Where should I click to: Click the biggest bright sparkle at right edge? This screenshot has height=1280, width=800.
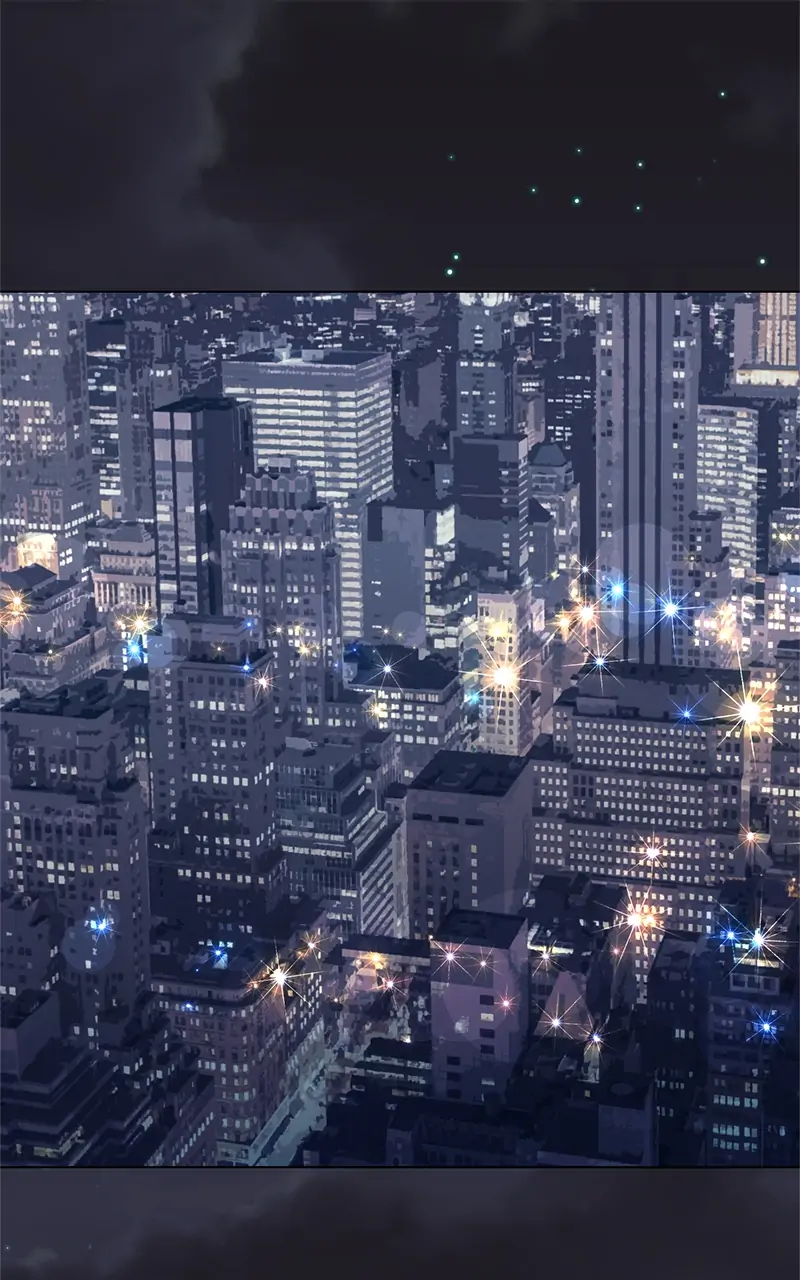click(x=749, y=711)
